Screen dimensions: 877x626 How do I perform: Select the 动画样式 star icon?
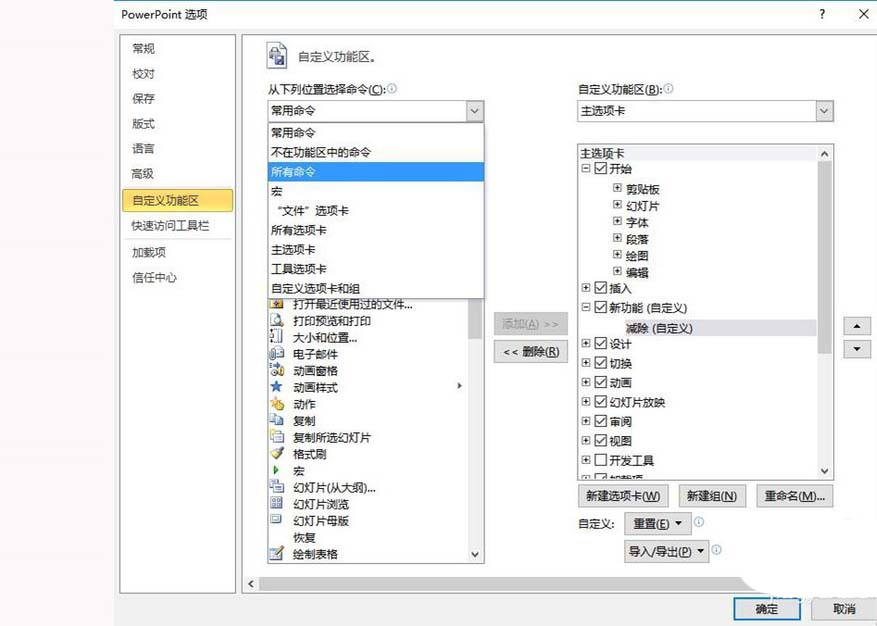point(278,386)
